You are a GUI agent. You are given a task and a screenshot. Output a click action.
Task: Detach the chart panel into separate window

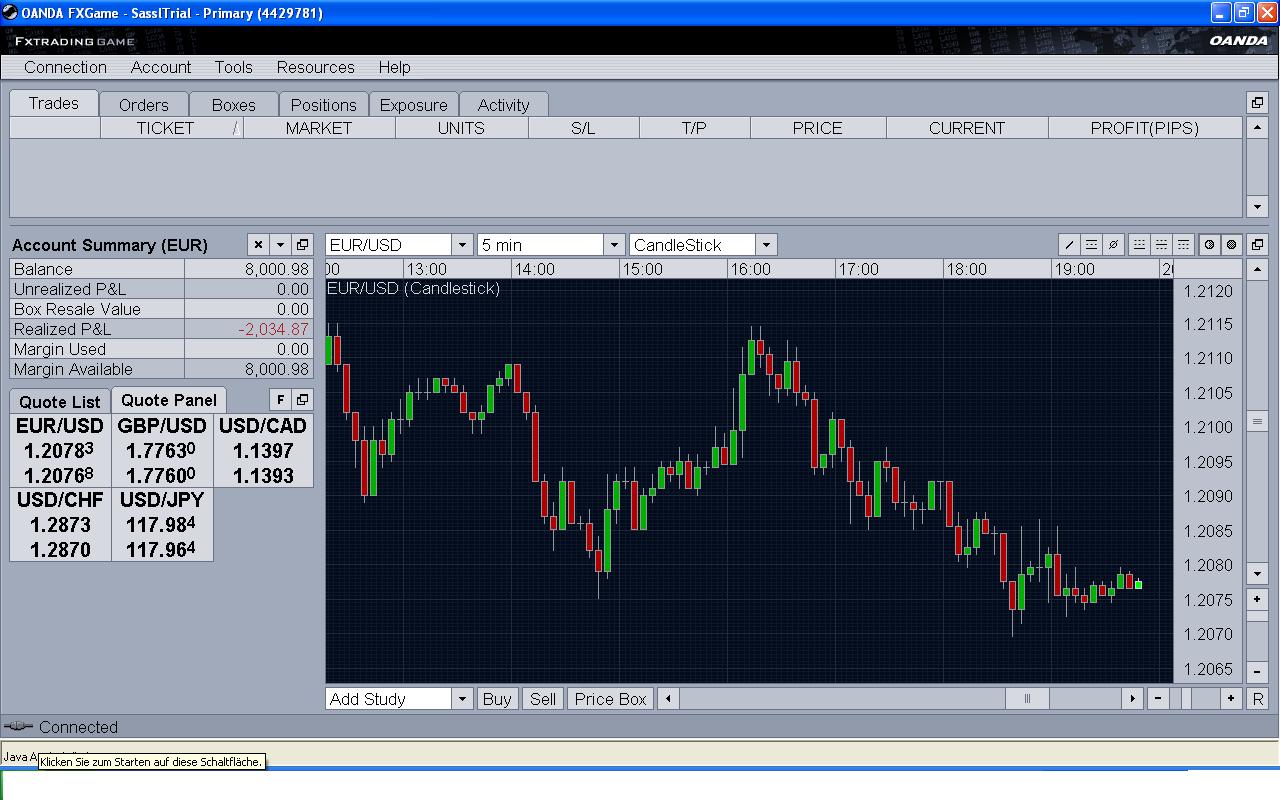[x=1258, y=245]
